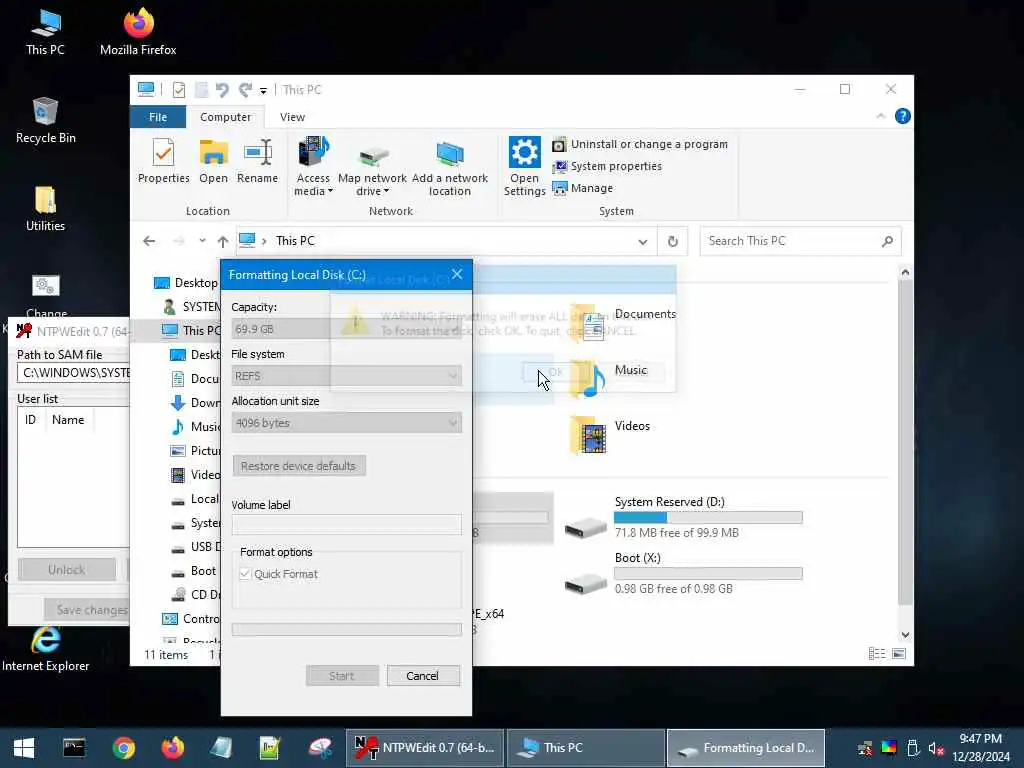The image size is (1024, 768).
Task: Select the Computer ribbon tab
Action: [225, 117]
